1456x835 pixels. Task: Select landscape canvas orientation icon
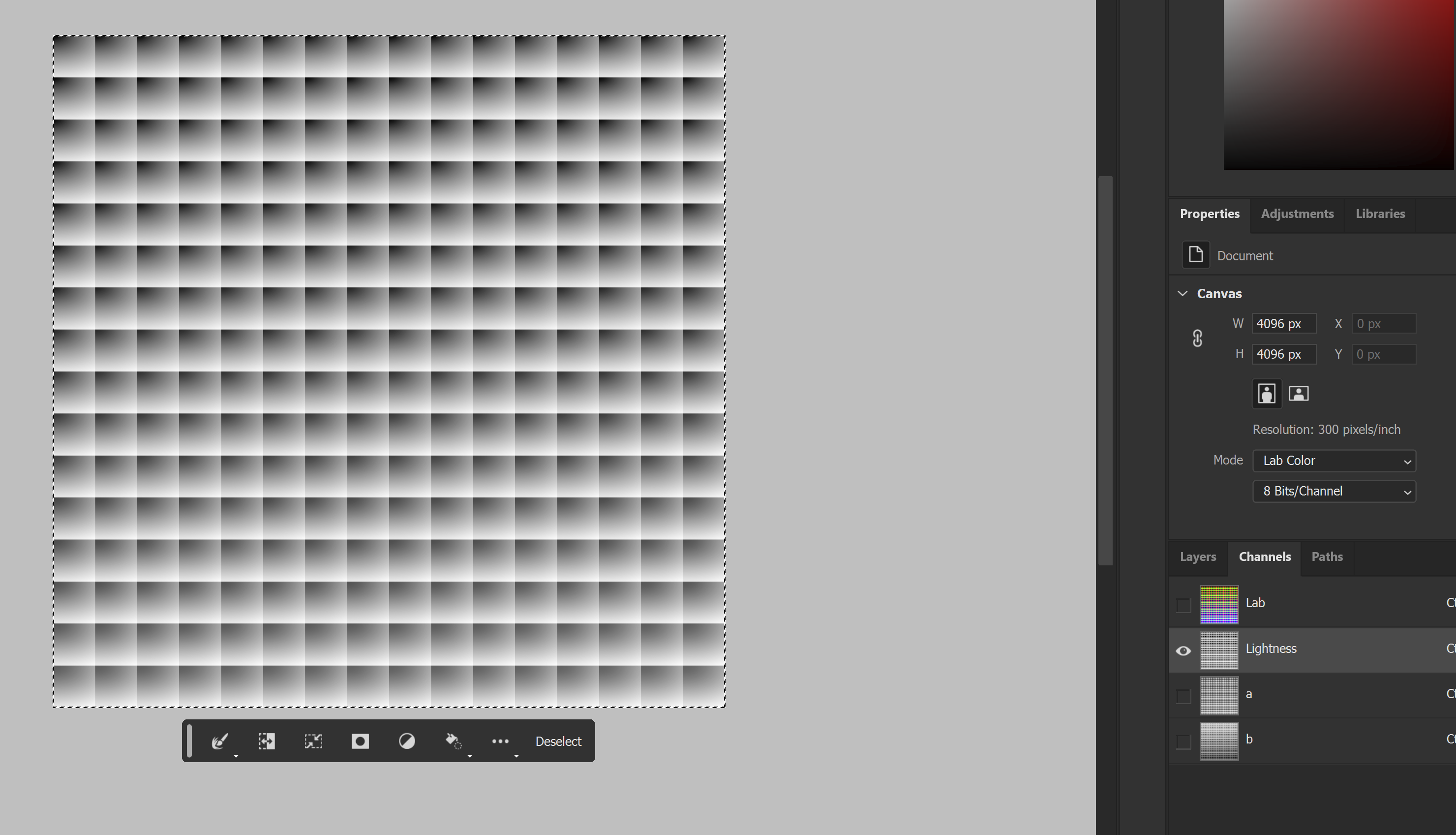(x=1299, y=394)
